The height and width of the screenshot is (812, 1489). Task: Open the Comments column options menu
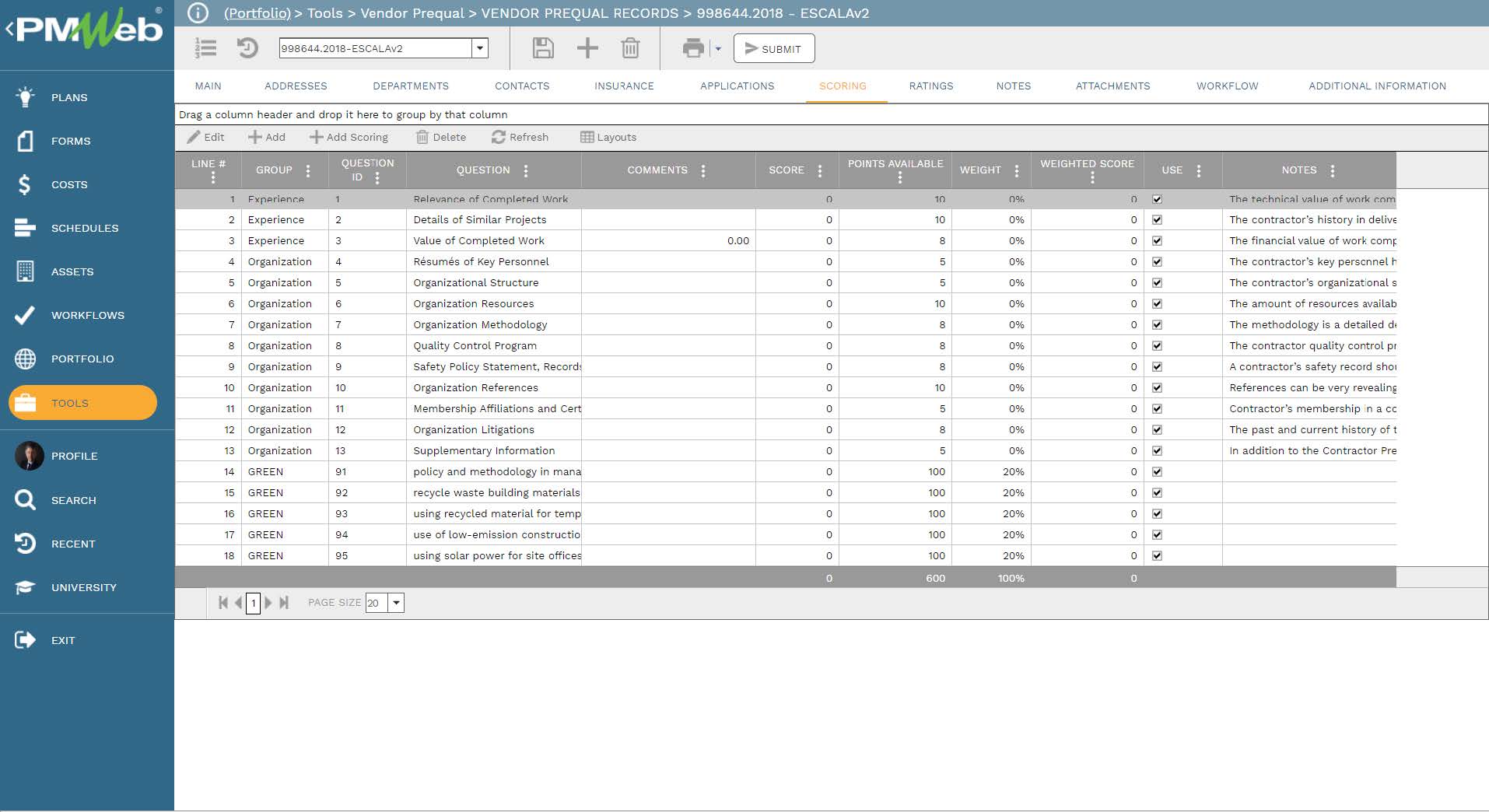coord(703,170)
